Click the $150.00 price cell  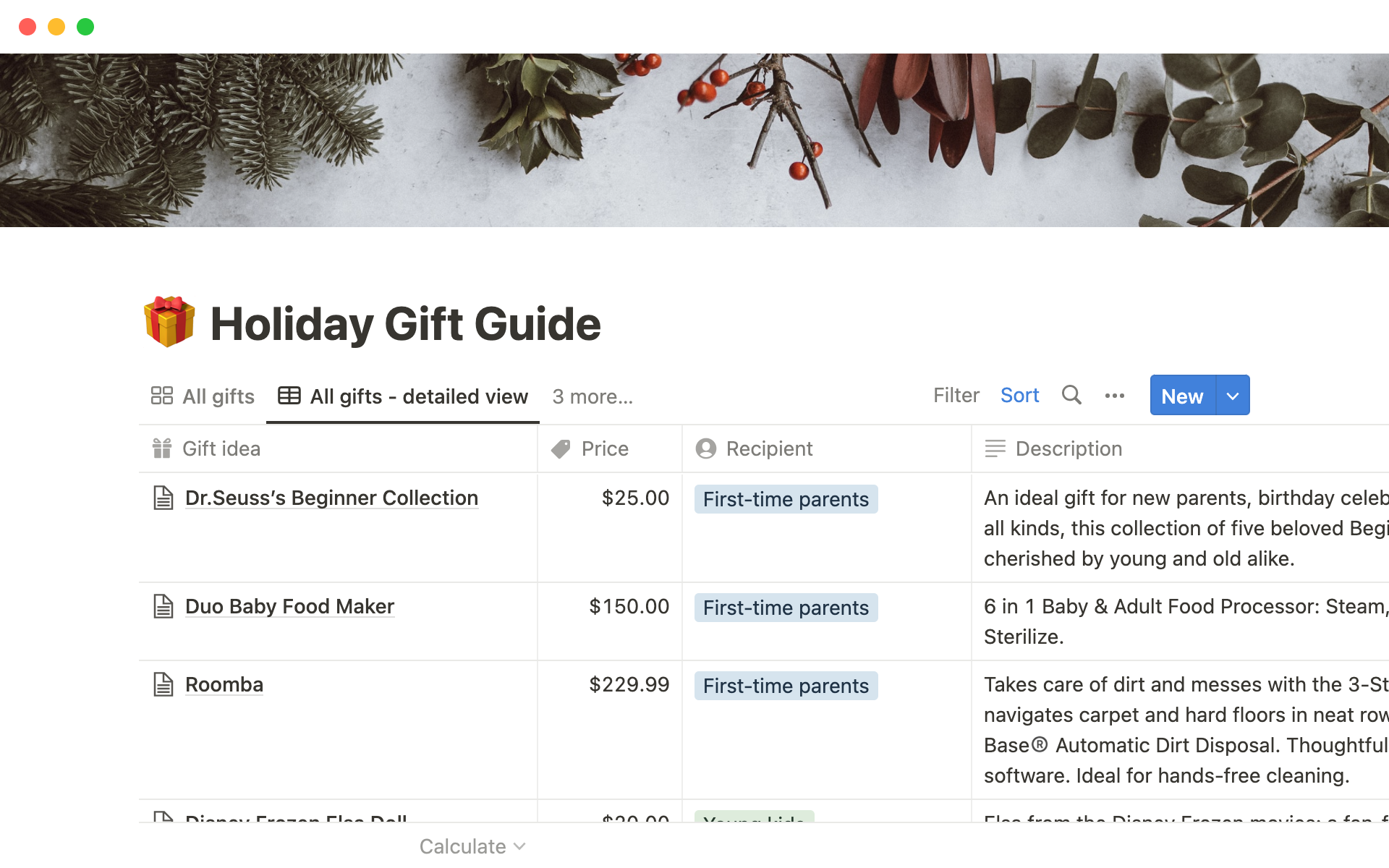tap(629, 606)
